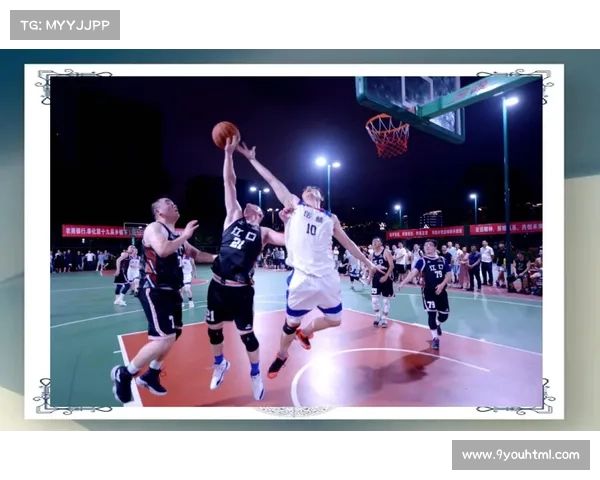Click the top-right ornamental corner decoration
The image size is (600, 480).
526,83
